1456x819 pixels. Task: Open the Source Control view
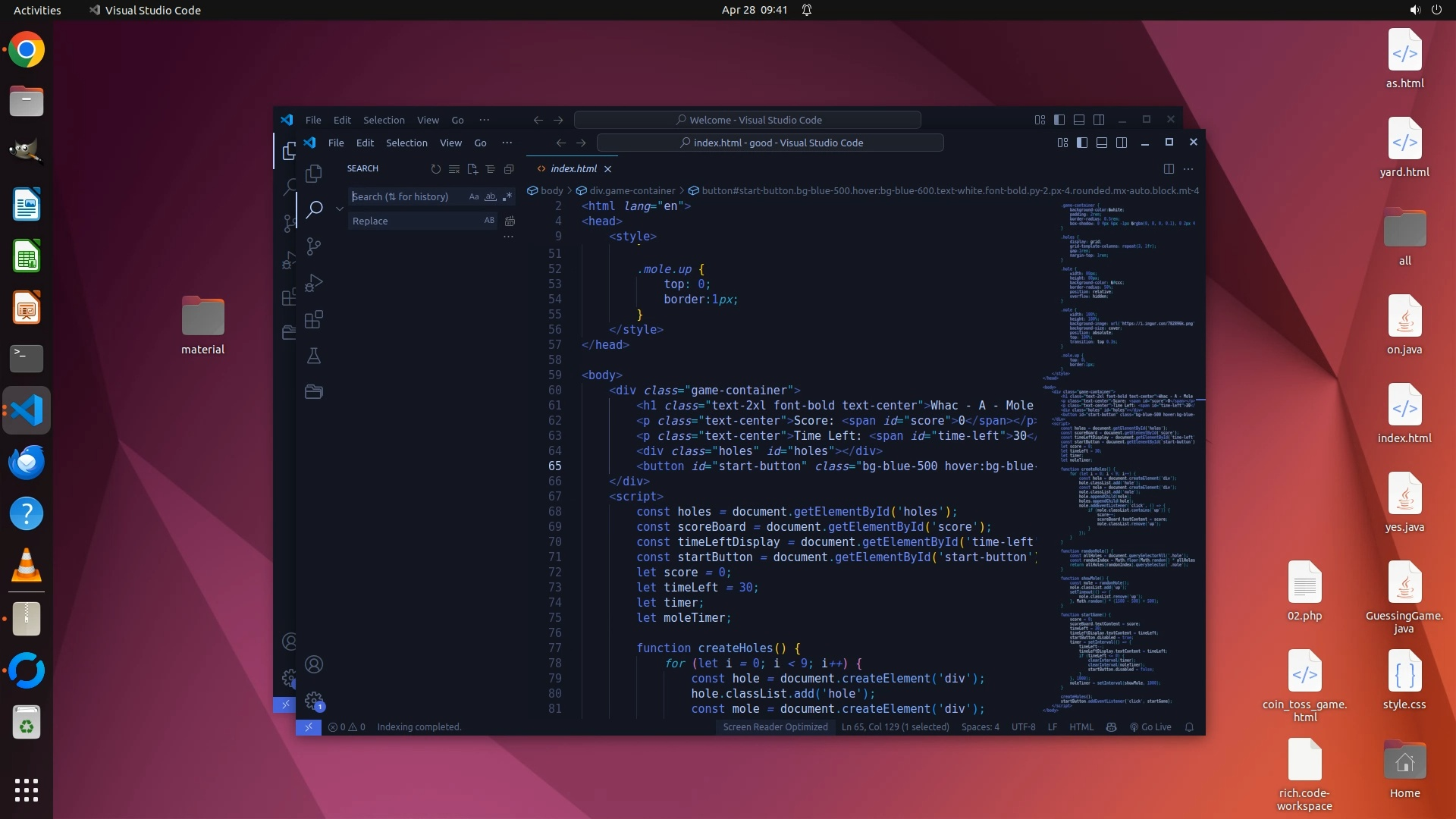[x=313, y=246]
